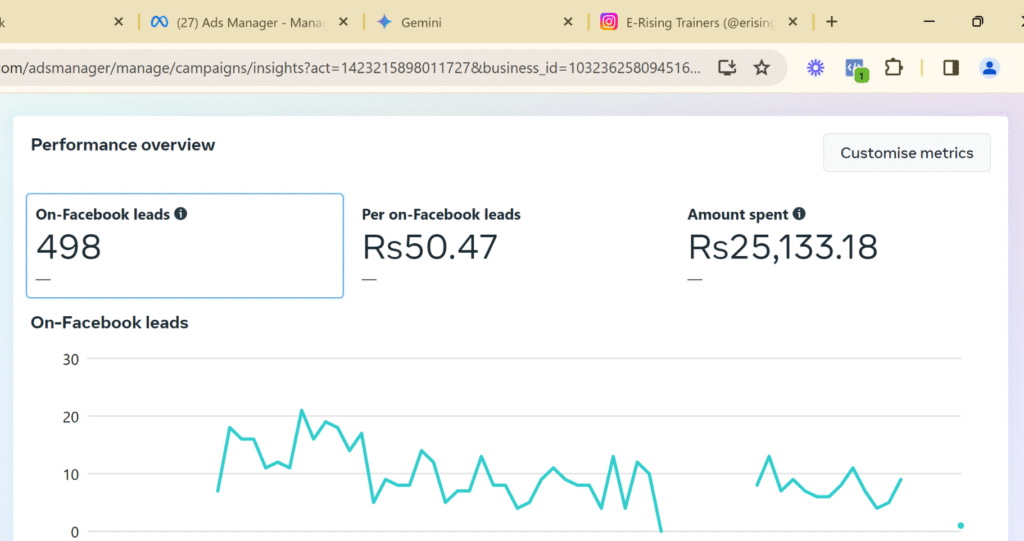
Task: Close the Gemini tab
Action: click(569, 22)
